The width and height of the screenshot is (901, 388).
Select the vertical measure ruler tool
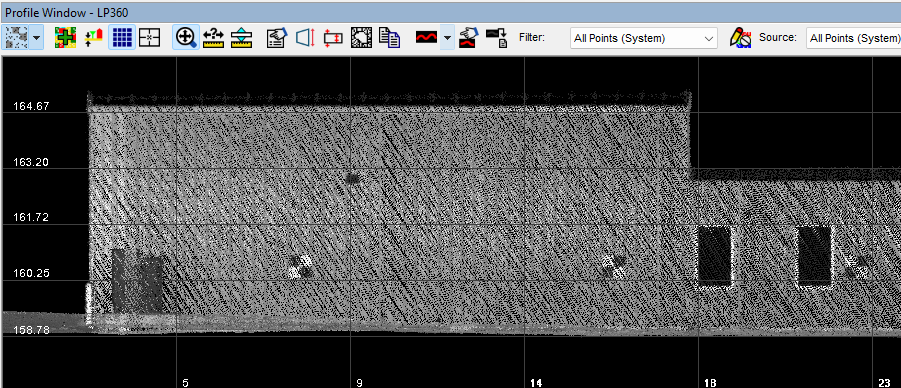(x=241, y=37)
